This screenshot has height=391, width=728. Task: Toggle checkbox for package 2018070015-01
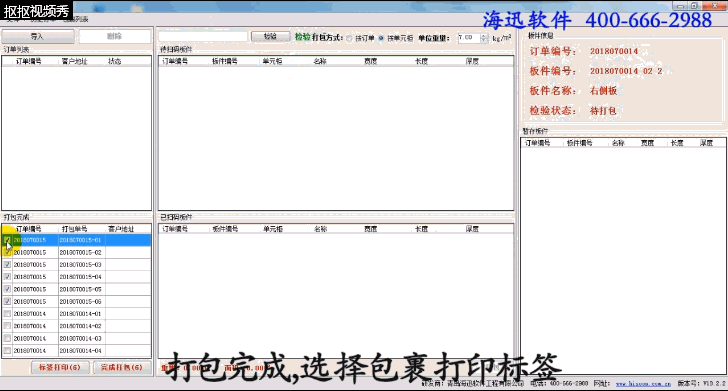click(x=7, y=240)
